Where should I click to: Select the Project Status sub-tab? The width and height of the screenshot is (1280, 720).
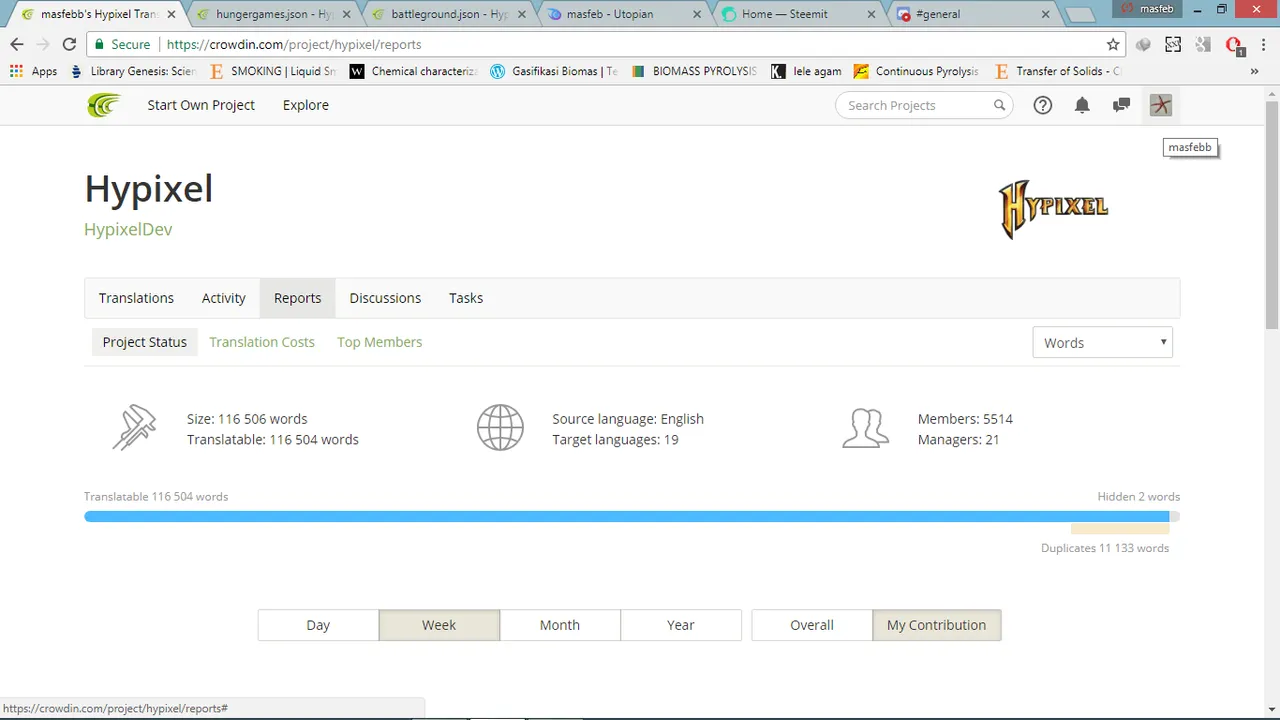pyautogui.click(x=145, y=342)
